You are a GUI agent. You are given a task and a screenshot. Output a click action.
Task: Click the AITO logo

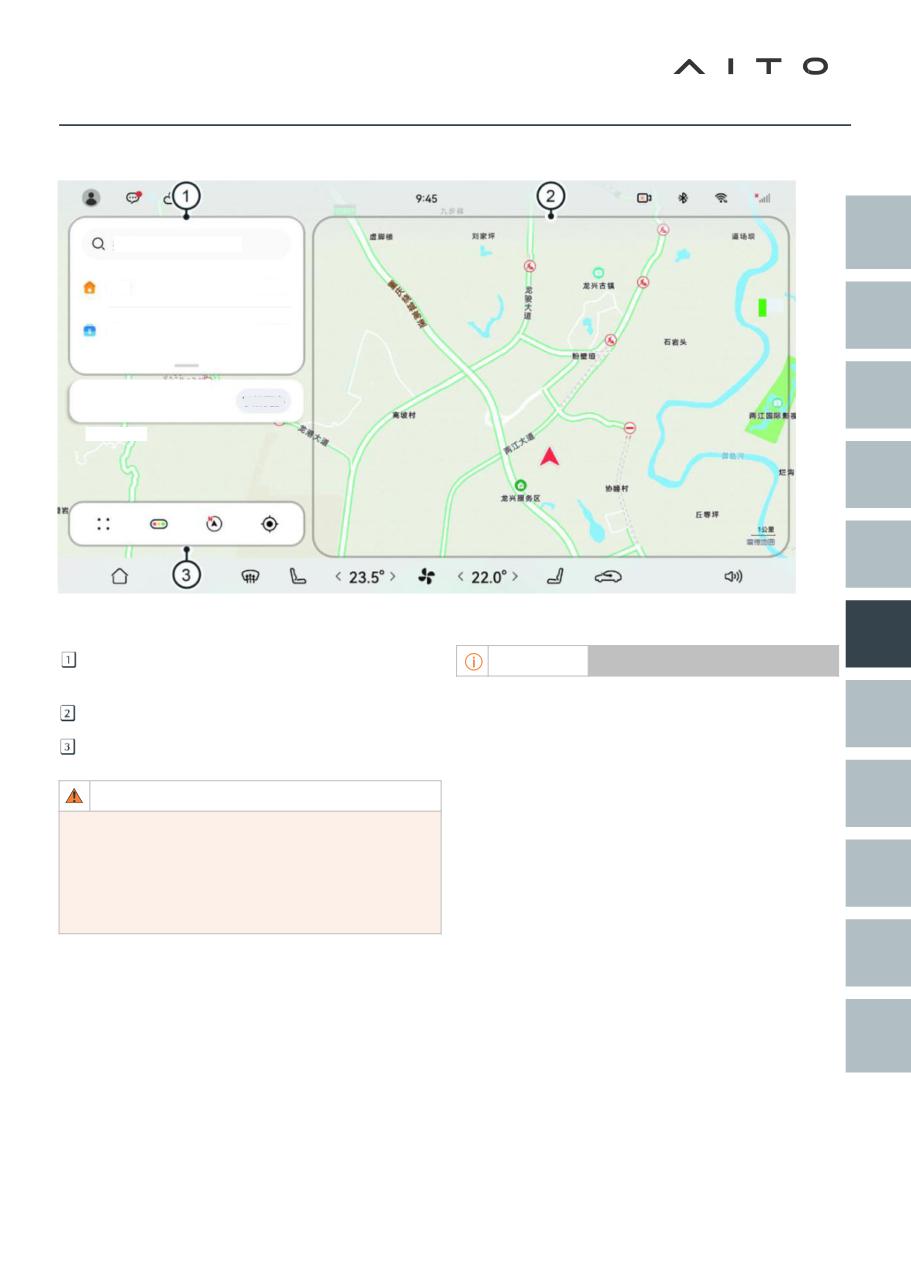point(751,66)
